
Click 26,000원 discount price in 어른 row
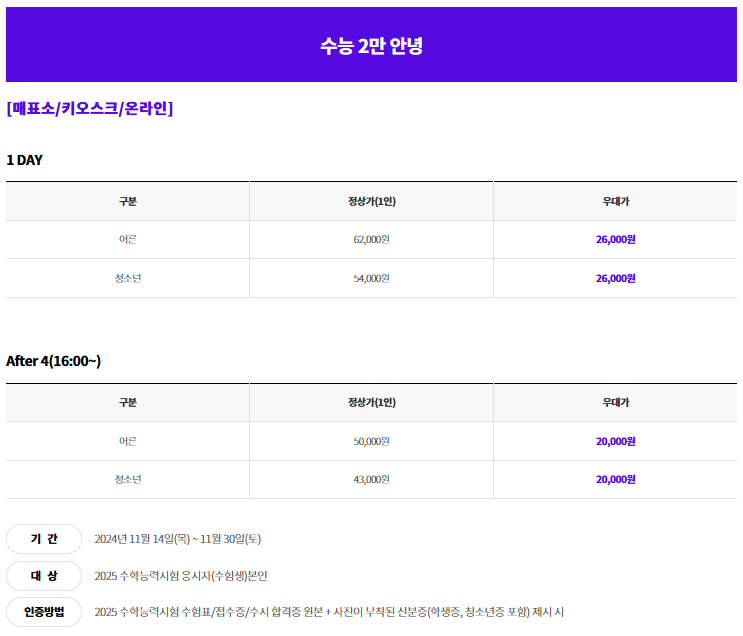616,239
